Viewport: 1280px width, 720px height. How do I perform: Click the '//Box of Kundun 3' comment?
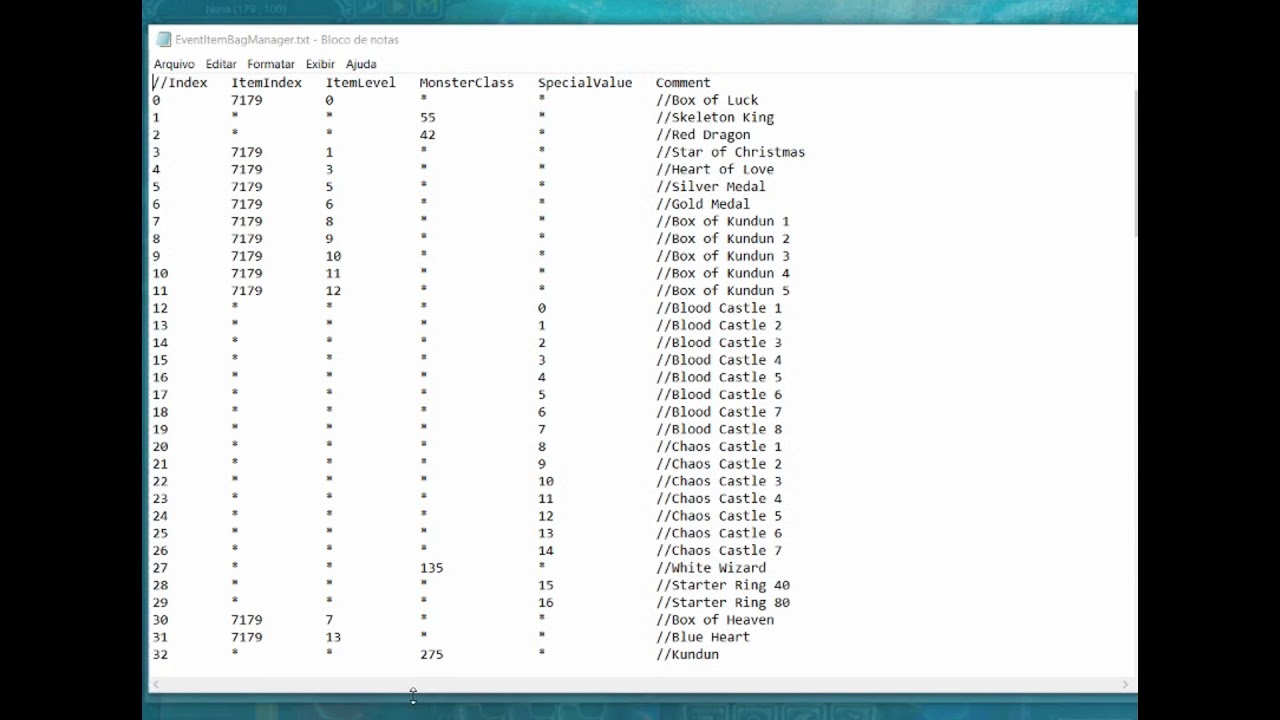tap(723, 256)
